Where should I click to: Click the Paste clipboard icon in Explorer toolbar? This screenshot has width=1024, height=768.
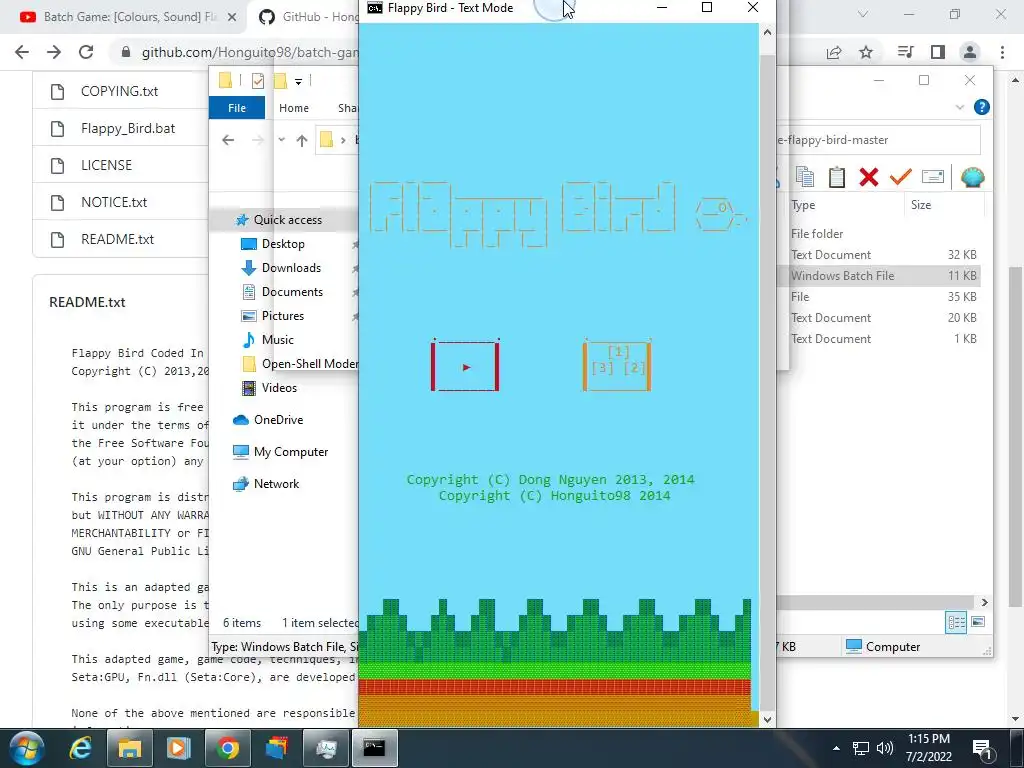837,176
